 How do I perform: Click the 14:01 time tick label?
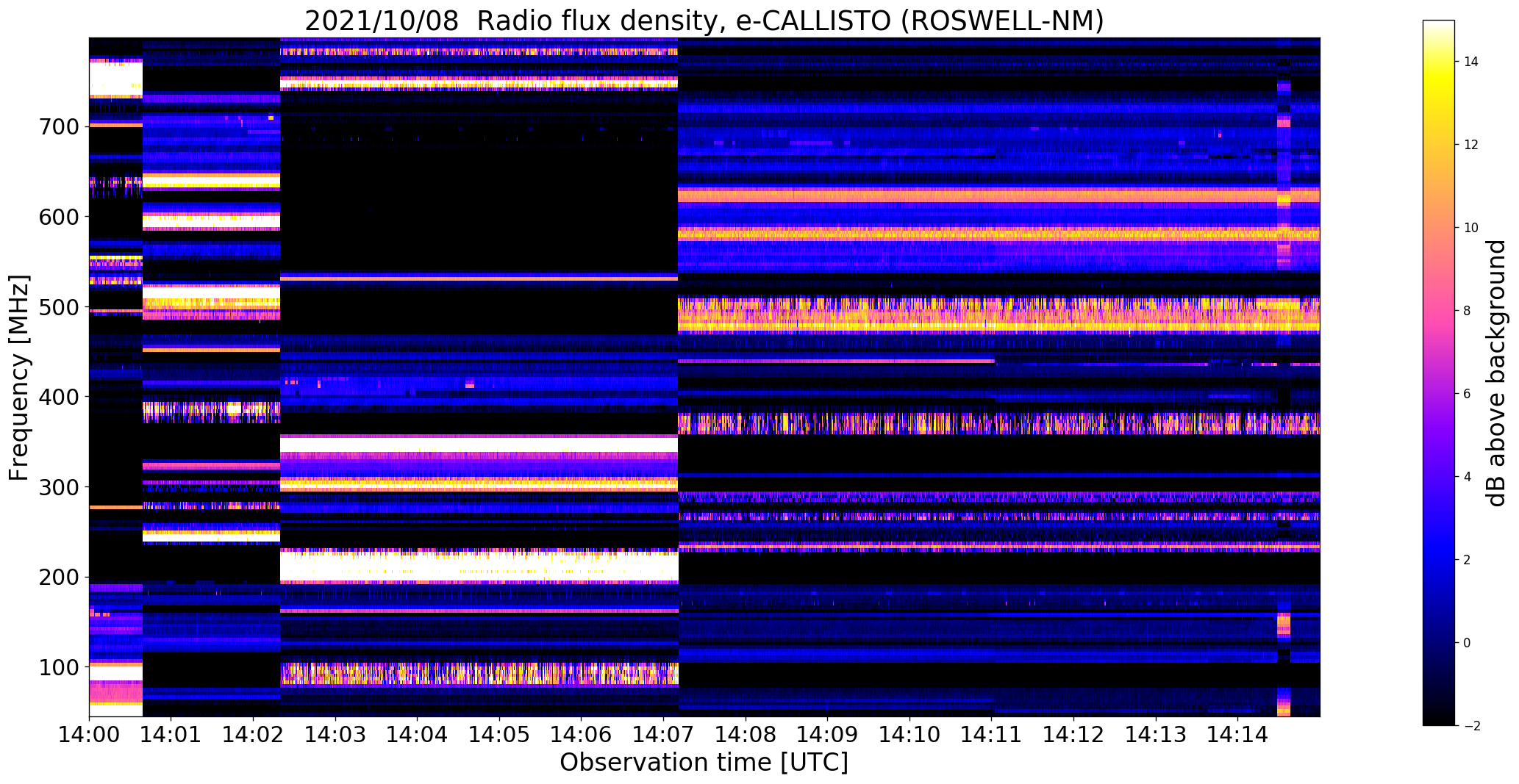(171, 733)
